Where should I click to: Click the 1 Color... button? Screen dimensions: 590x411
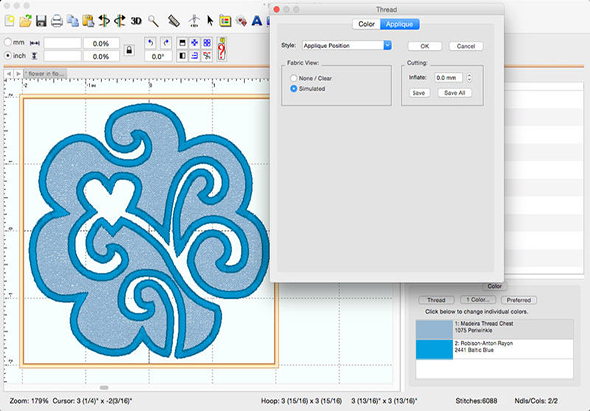tap(478, 300)
